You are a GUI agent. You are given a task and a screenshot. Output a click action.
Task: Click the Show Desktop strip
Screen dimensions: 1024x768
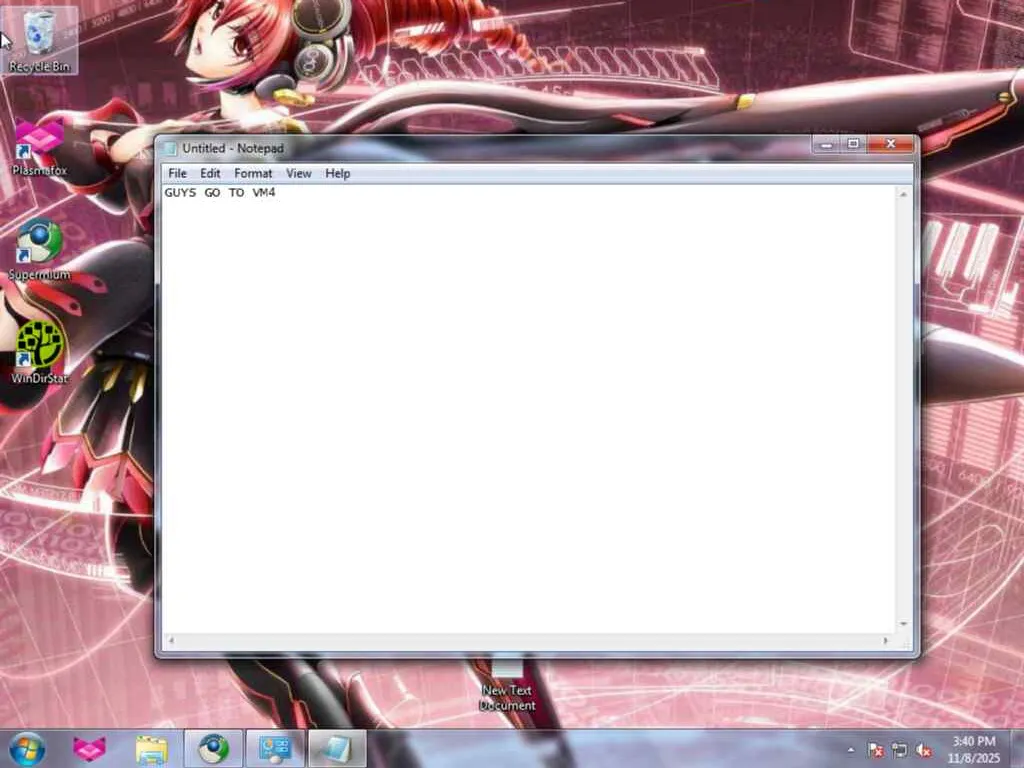[x=1017, y=749]
